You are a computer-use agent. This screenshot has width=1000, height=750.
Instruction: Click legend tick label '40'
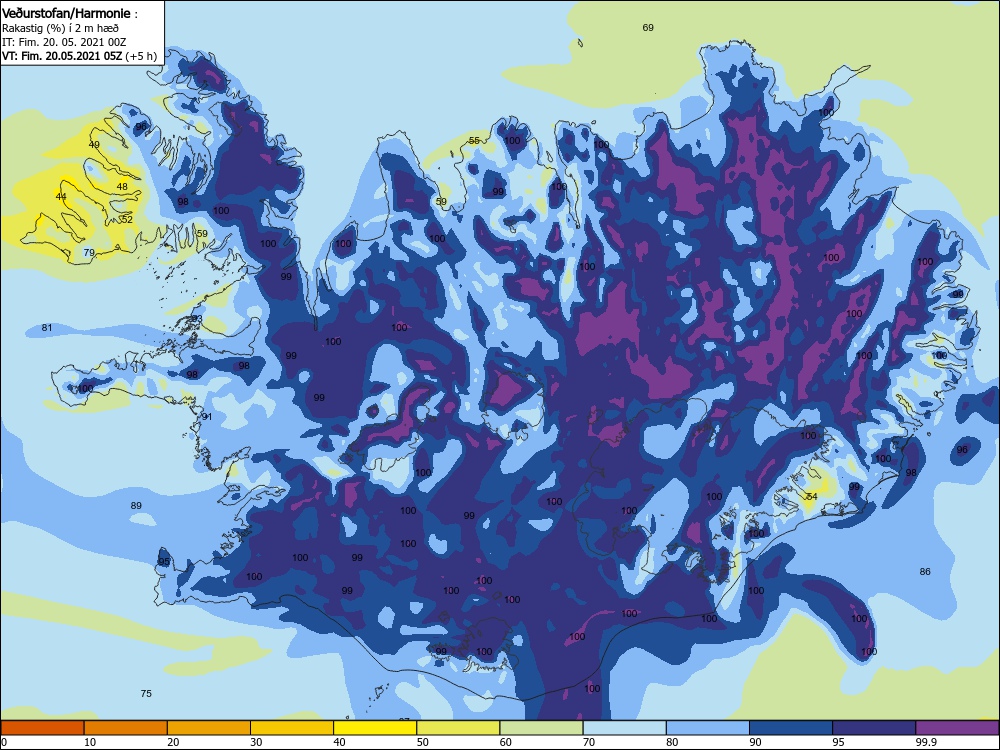340,742
